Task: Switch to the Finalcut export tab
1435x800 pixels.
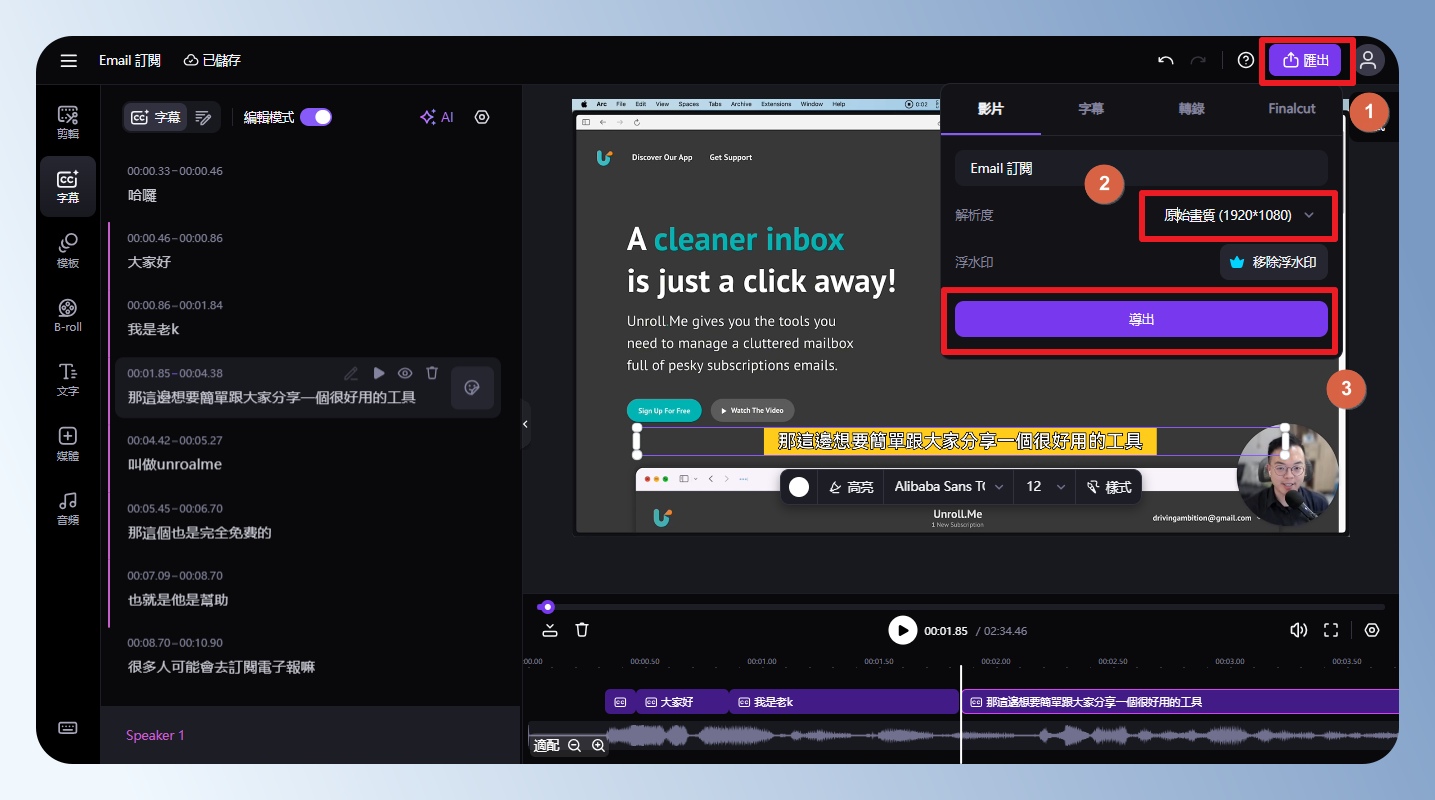Action: click(x=1291, y=109)
